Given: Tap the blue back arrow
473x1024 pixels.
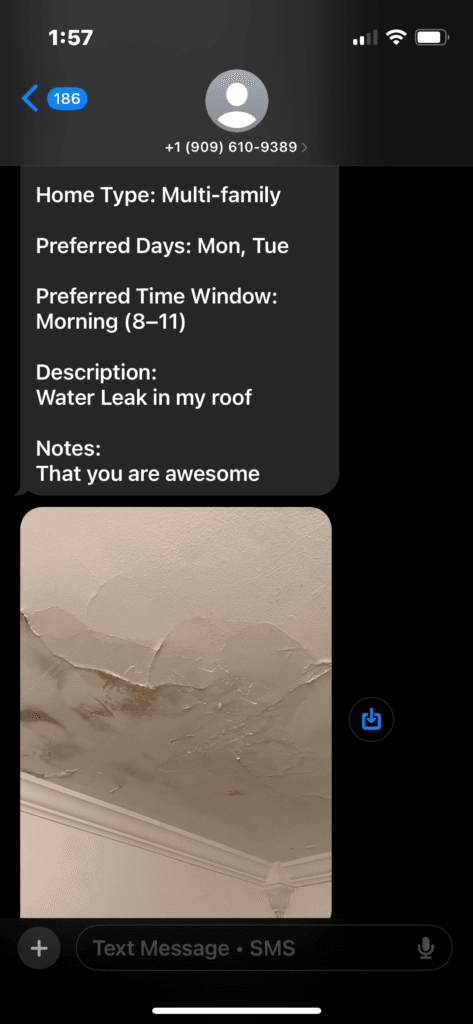Looking at the screenshot, I should (x=30, y=99).
